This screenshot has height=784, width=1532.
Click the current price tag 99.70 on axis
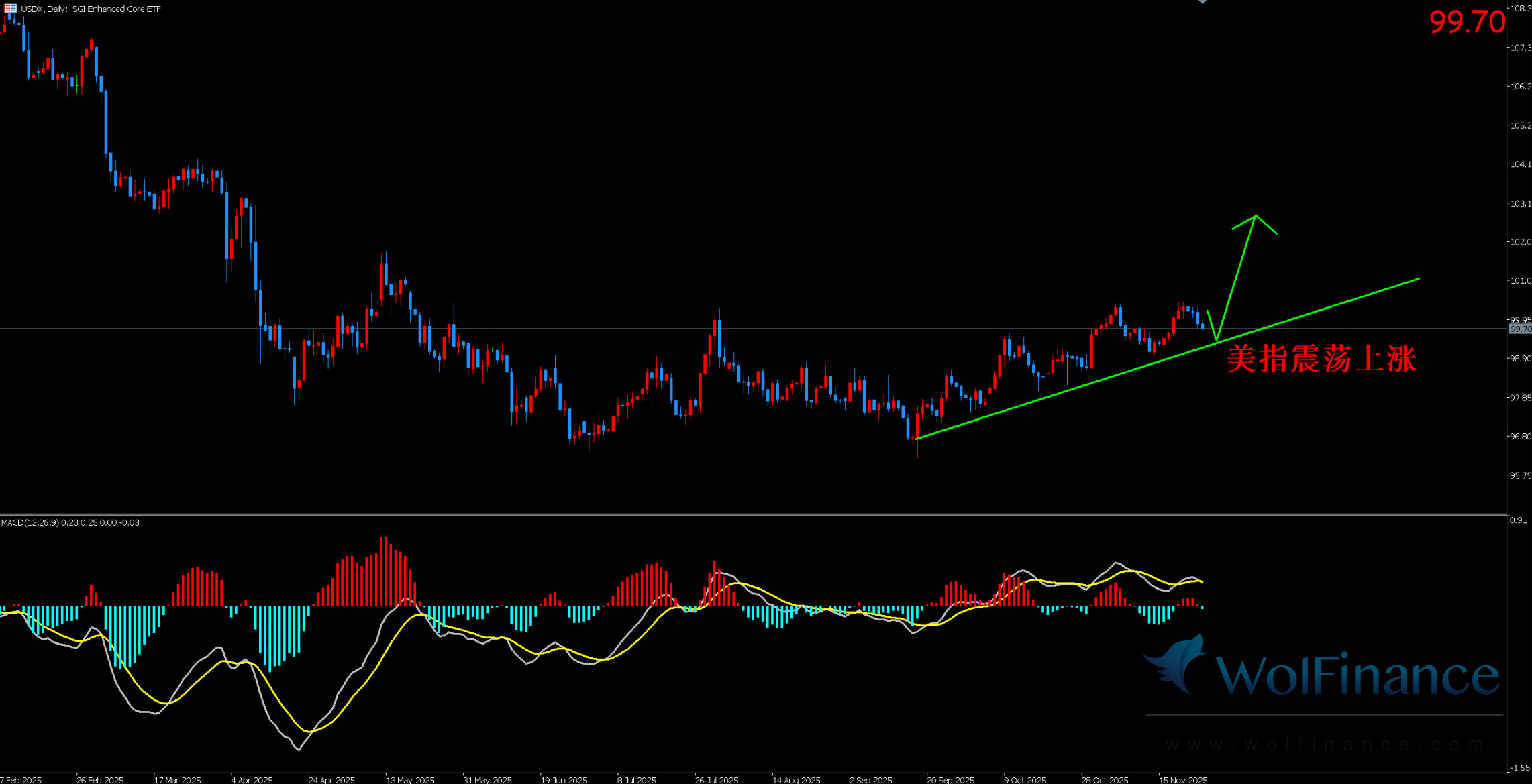point(1519,329)
